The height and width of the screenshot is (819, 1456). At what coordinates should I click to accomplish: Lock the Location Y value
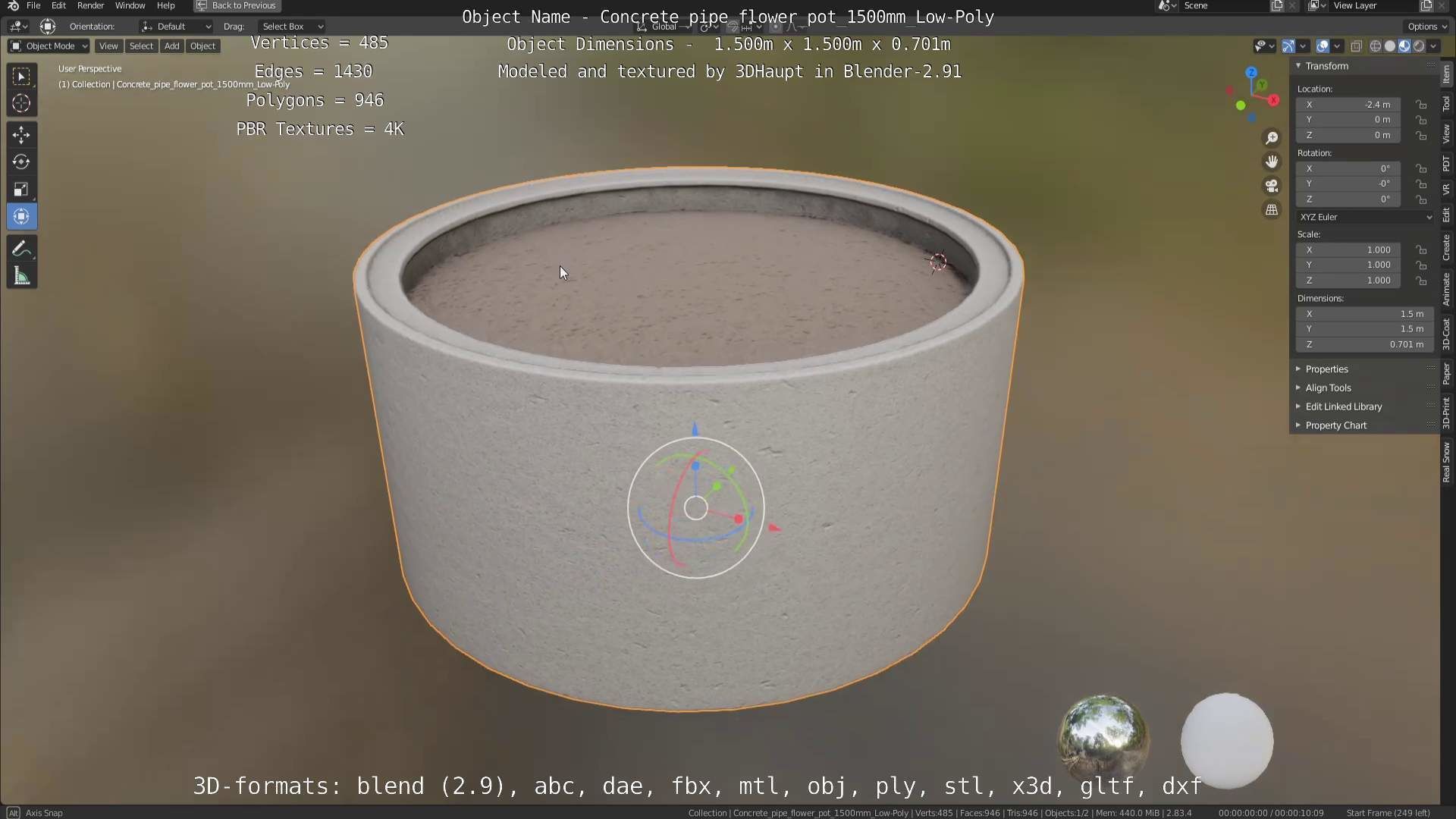click(1421, 120)
